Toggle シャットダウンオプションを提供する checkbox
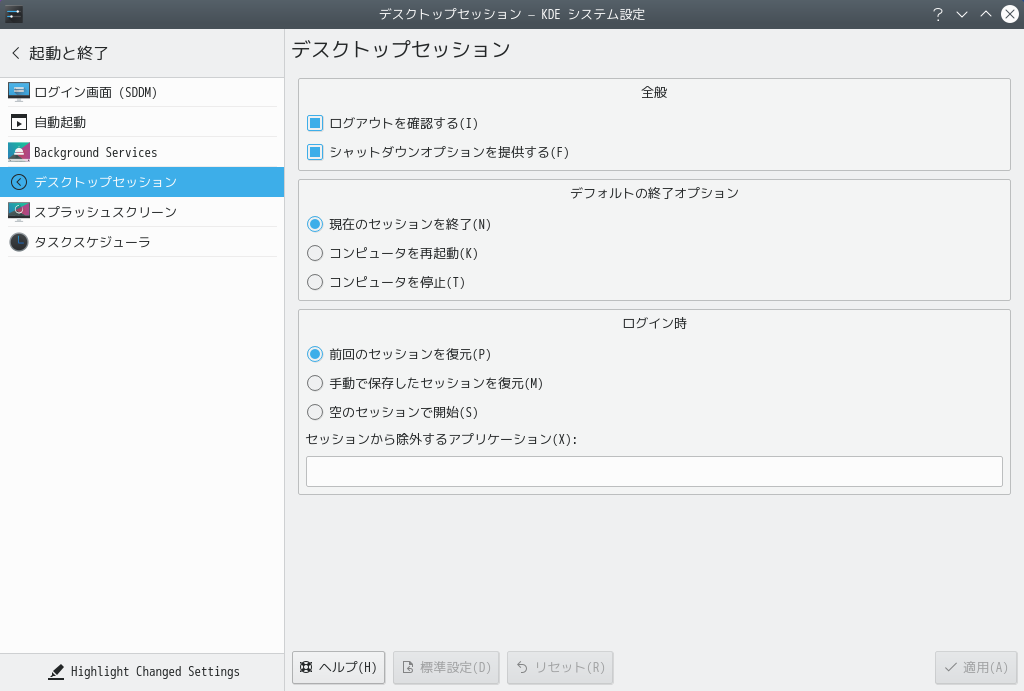Screen dimensions: 1024x691 pyautogui.click(x=315, y=152)
